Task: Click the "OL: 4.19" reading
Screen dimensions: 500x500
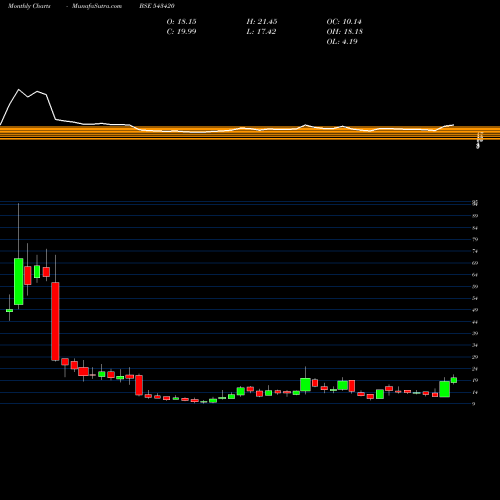Action: pos(342,42)
